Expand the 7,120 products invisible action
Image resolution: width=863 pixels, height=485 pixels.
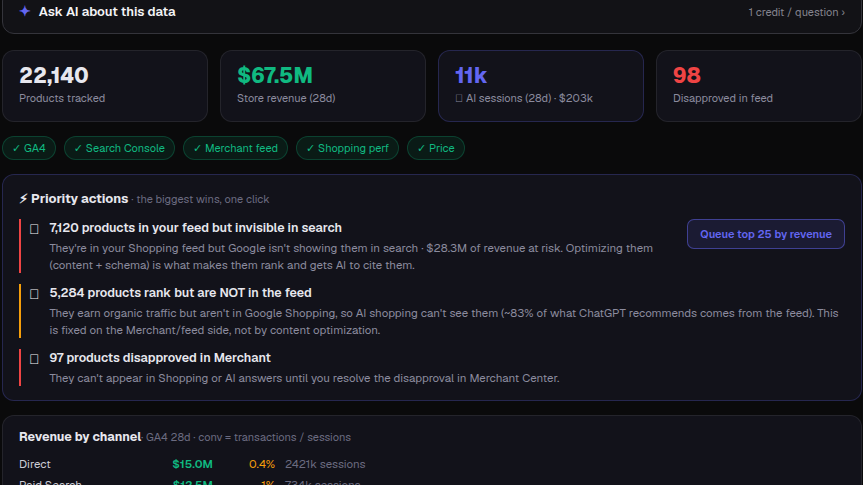pos(195,228)
